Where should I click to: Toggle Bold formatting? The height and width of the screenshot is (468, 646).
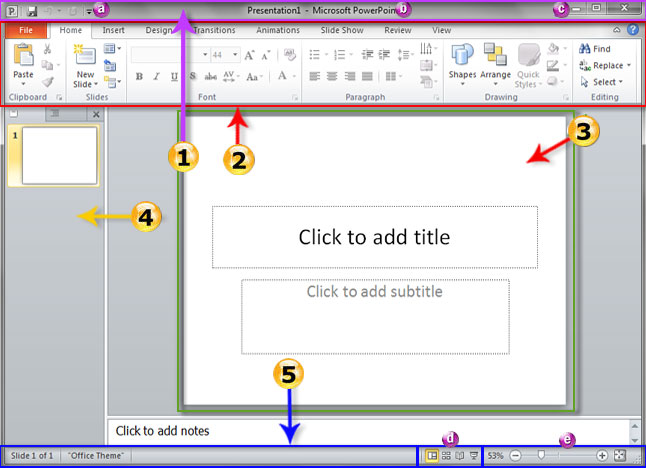pos(139,77)
